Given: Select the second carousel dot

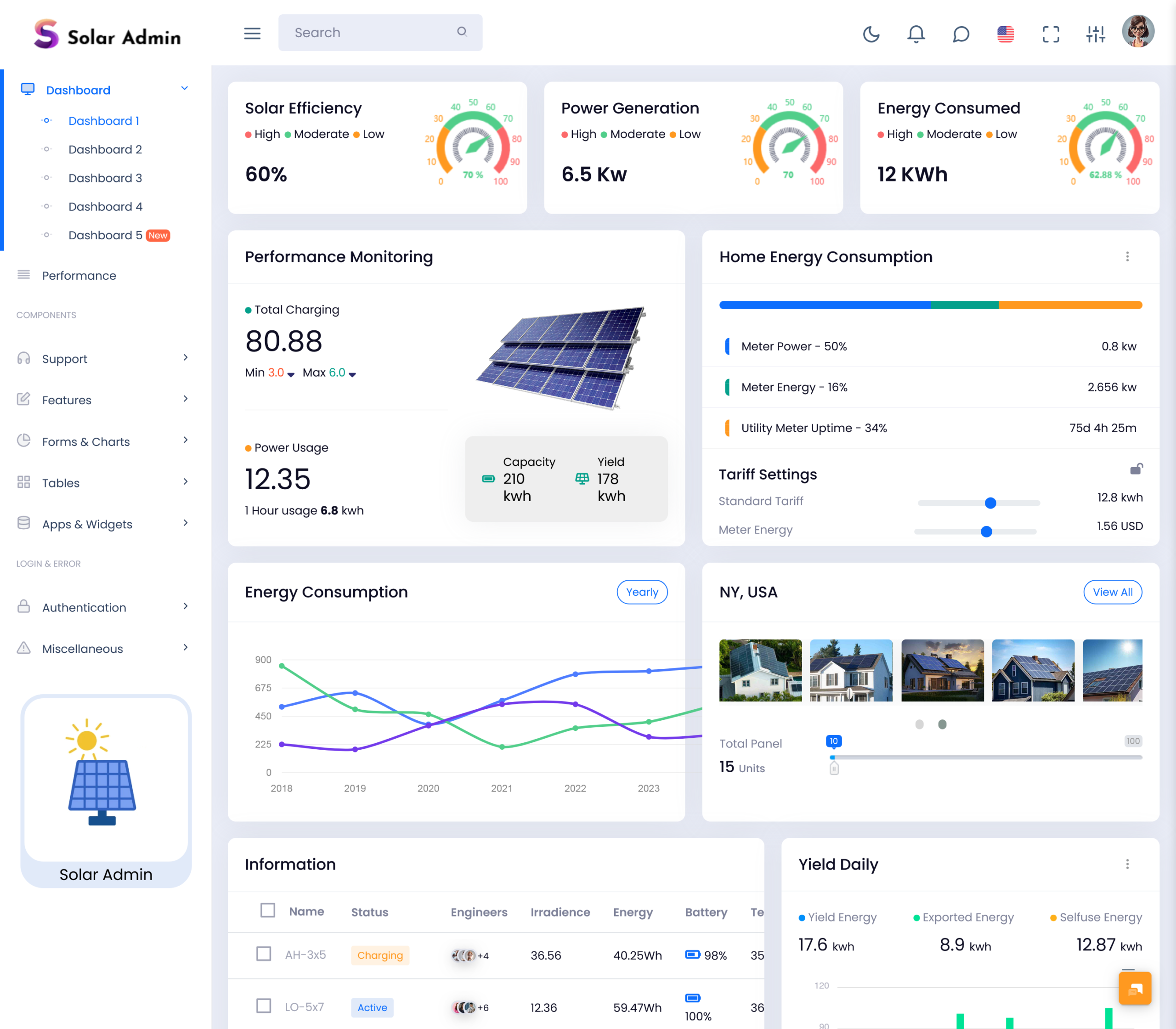Looking at the screenshot, I should [x=942, y=725].
